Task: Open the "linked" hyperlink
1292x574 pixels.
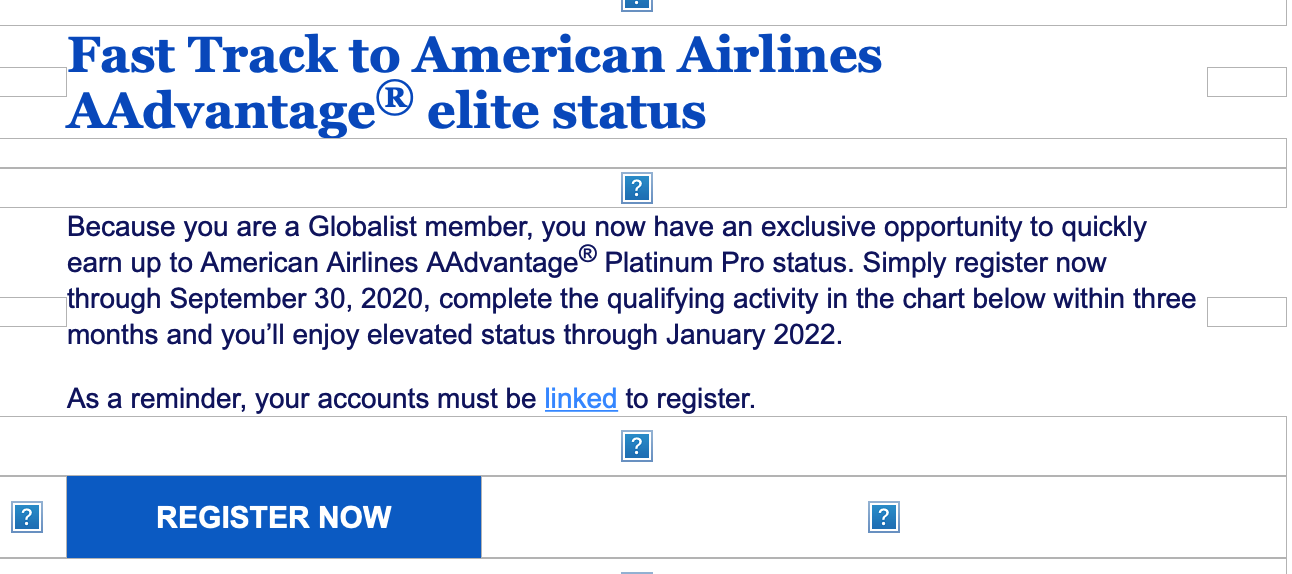Action: point(581,399)
